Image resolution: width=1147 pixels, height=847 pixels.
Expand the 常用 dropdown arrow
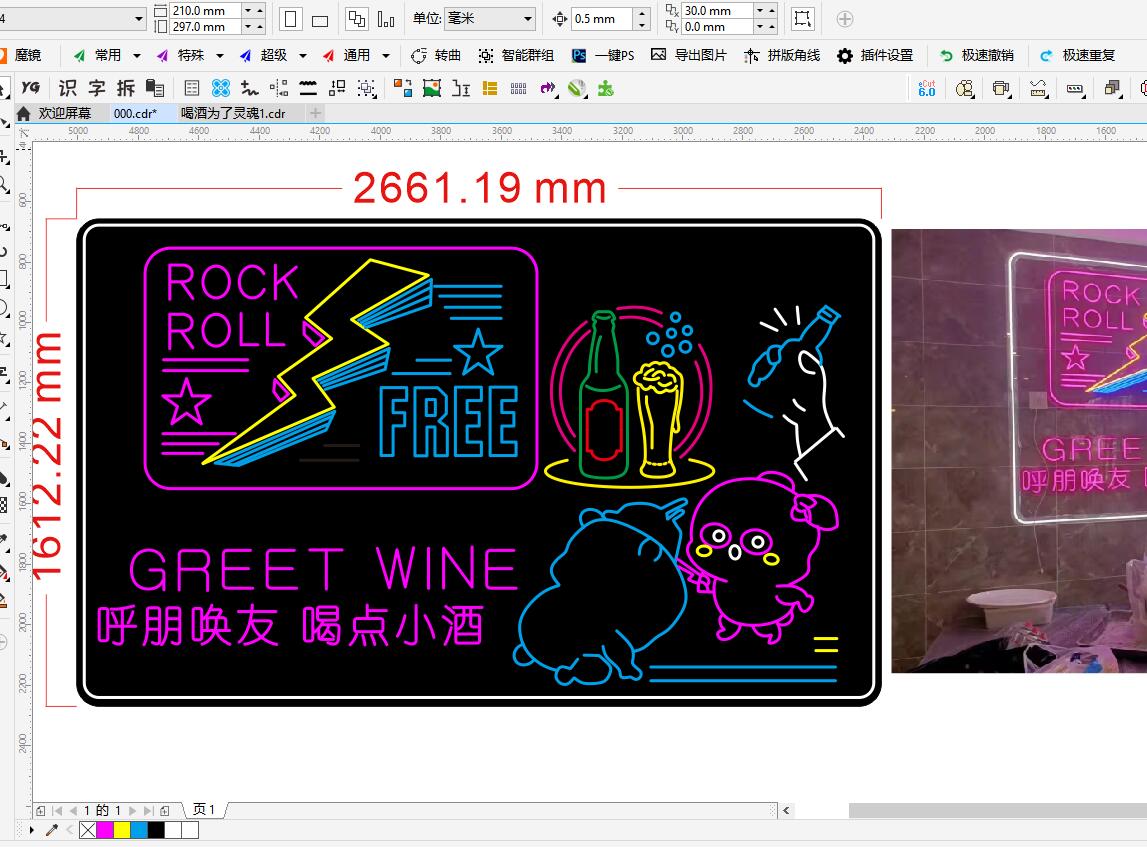(137, 56)
